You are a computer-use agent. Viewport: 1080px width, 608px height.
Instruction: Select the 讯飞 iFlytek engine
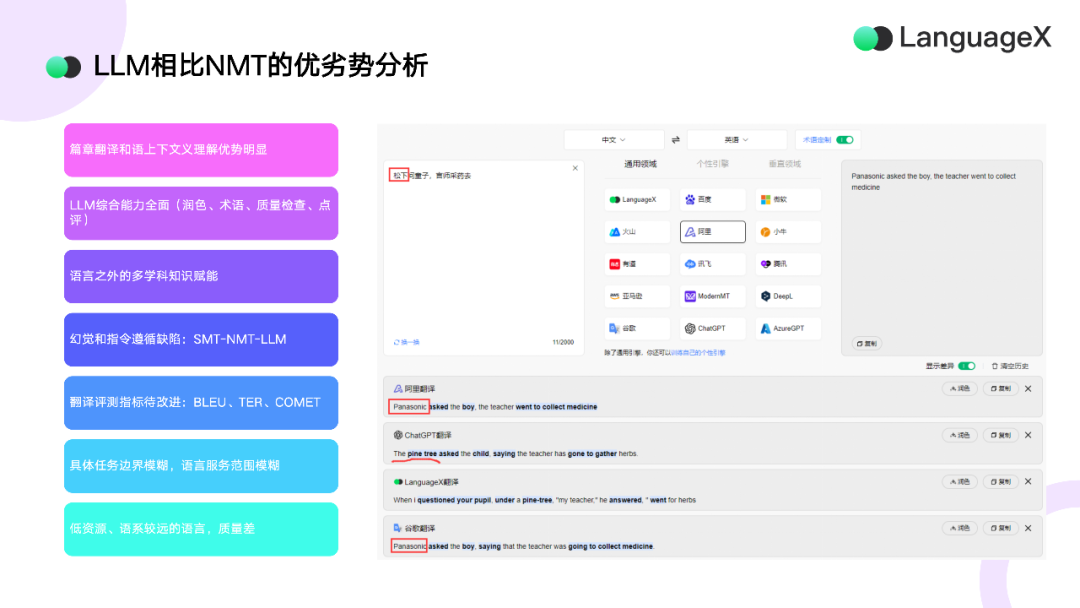[x=712, y=263]
